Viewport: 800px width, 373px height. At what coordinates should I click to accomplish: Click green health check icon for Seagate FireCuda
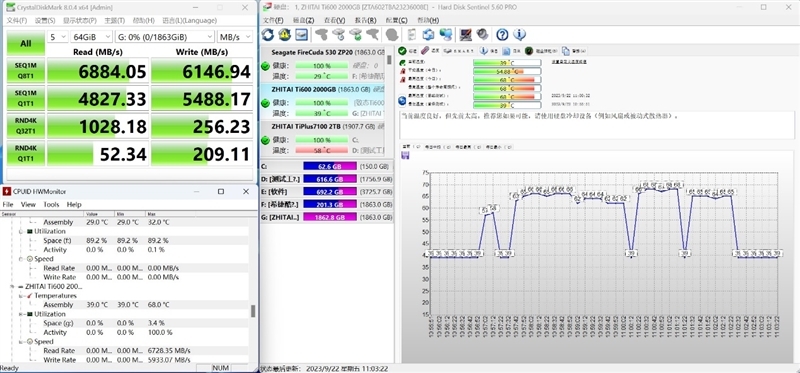pyautogui.click(x=265, y=66)
